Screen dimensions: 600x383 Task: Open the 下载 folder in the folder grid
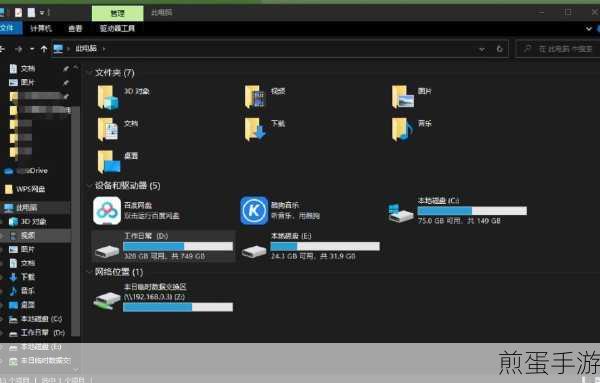255,129
